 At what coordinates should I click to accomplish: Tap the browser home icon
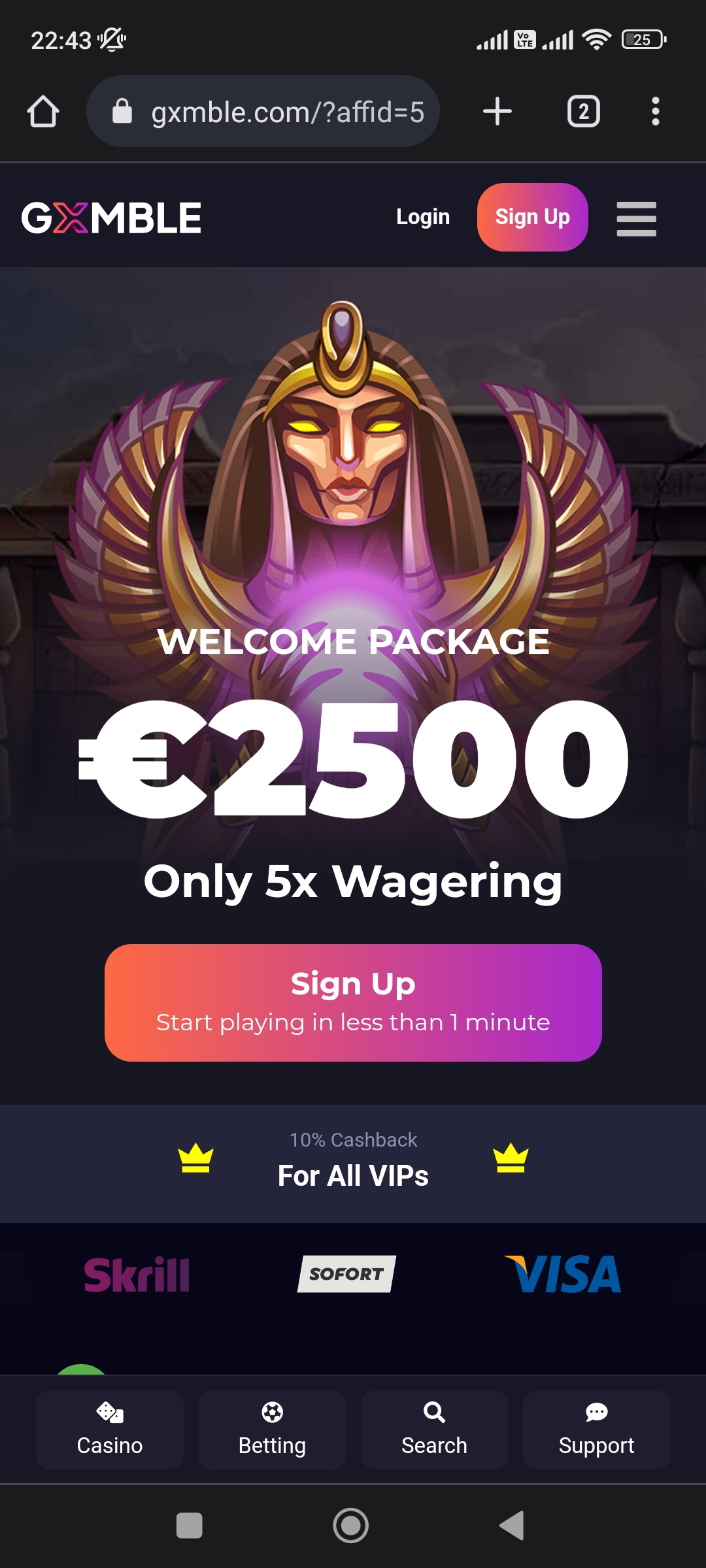(x=43, y=112)
